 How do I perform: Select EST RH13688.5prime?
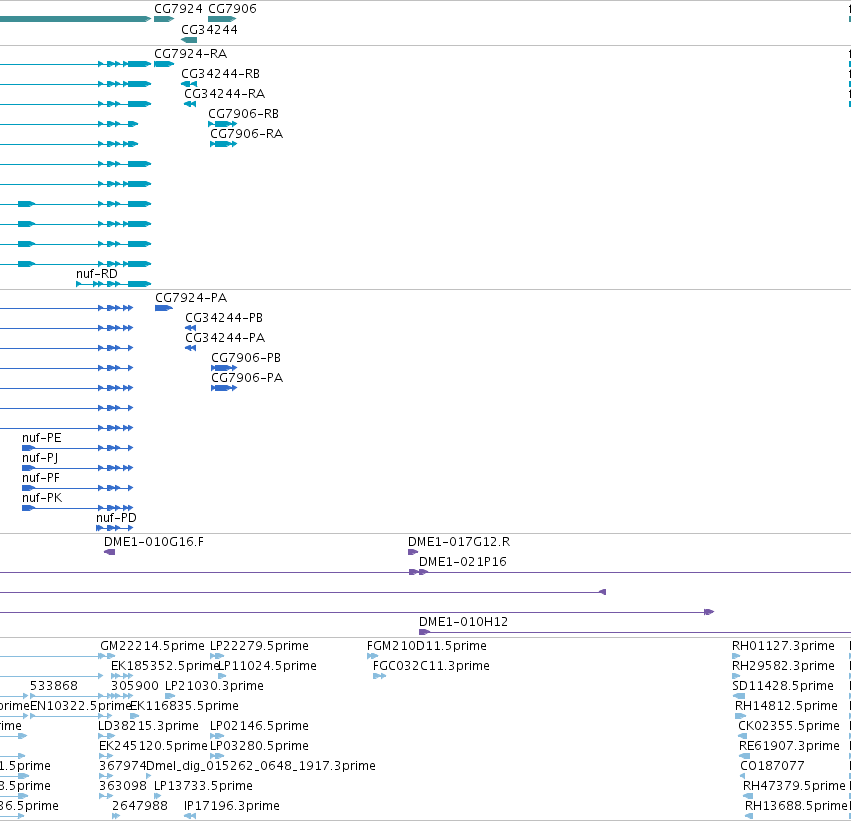tap(749, 816)
